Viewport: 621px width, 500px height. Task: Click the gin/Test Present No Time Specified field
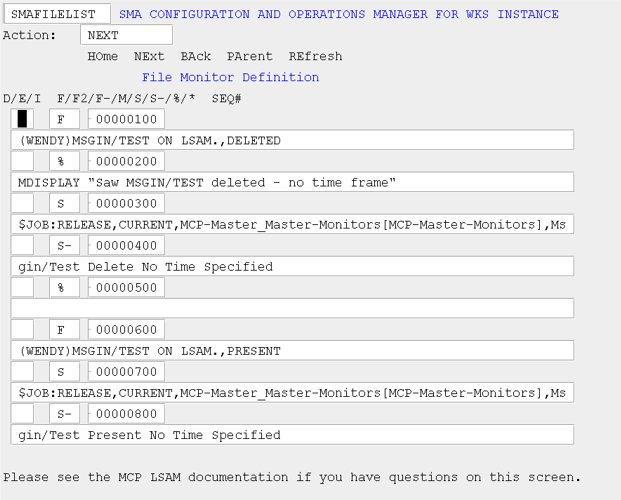(x=292, y=435)
